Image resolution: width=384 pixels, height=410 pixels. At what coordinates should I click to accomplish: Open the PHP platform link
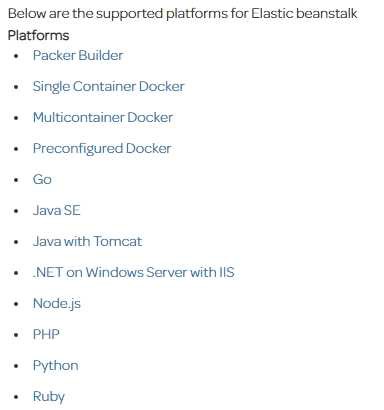coord(46,334)
